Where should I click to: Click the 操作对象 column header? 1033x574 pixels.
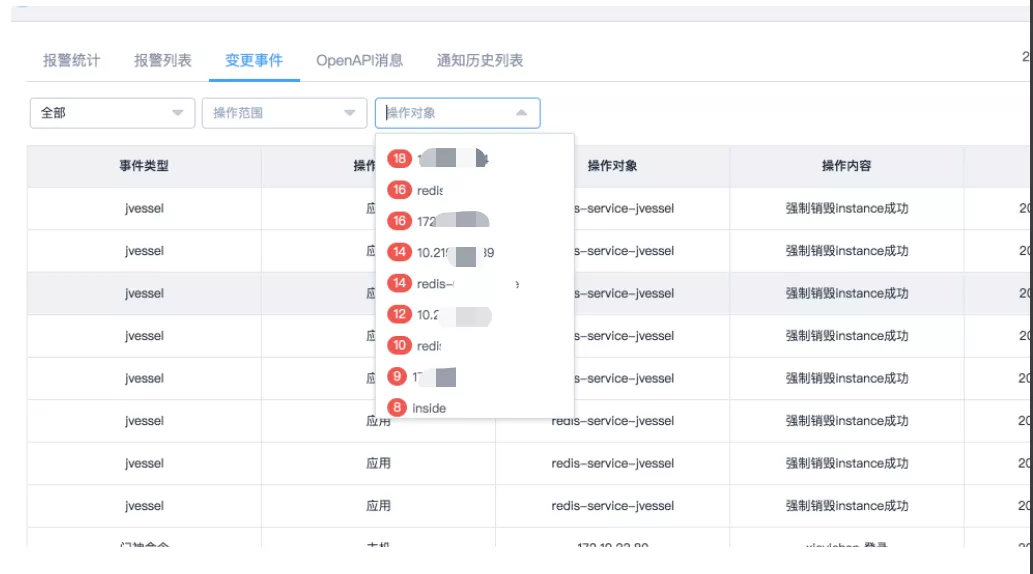point(612,166)
